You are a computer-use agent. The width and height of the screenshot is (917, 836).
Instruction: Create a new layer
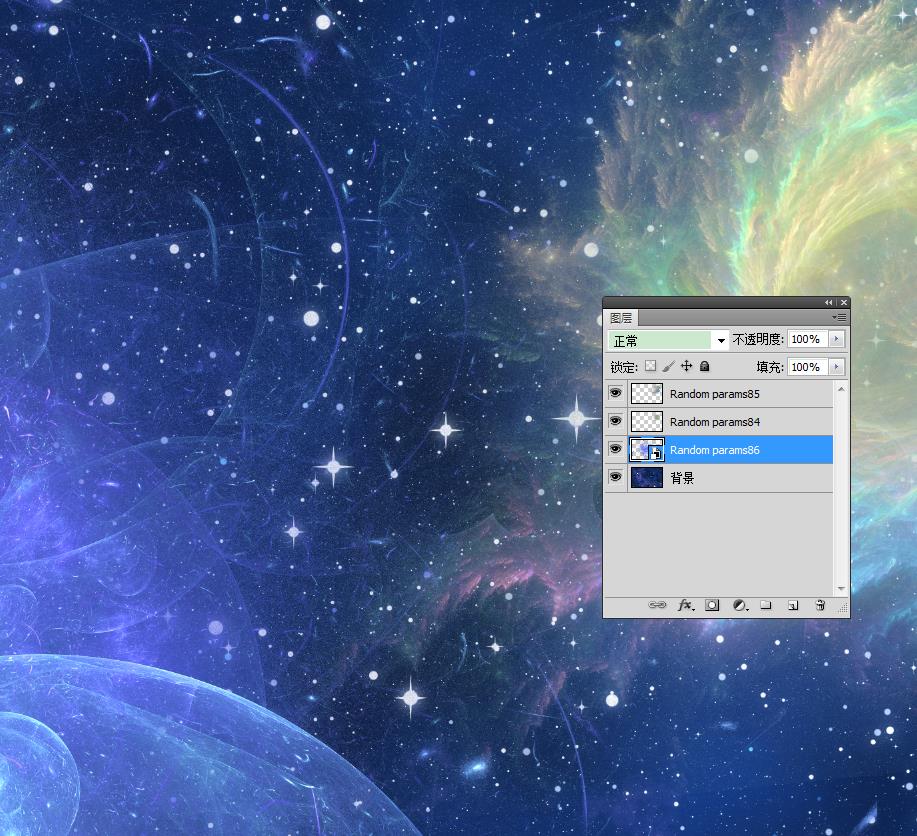pos(793,606)
